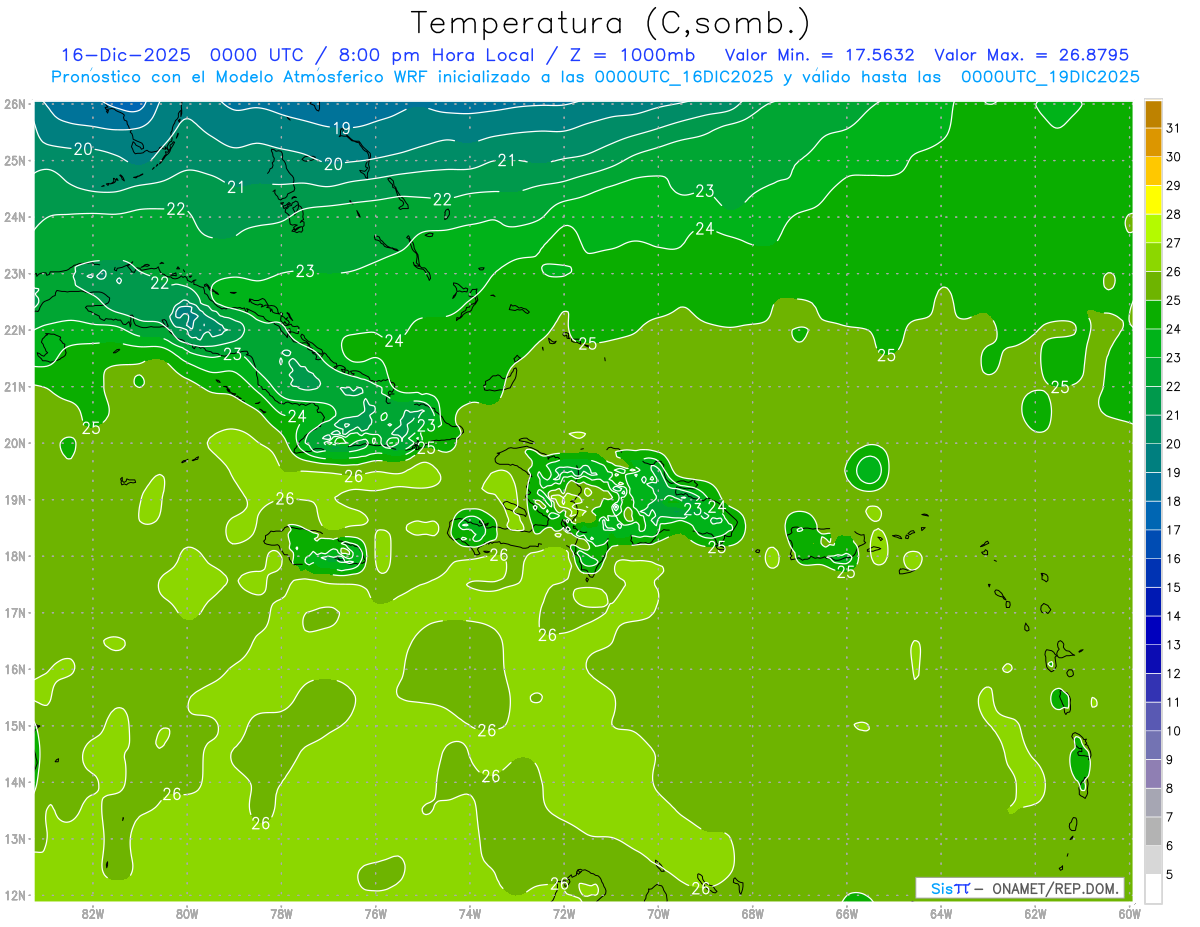This screenshot has width=1200, height=927.
Task: Click the '8:00 pm Hora Local' text
Action: pyautogui.click(x=437, y=55)
